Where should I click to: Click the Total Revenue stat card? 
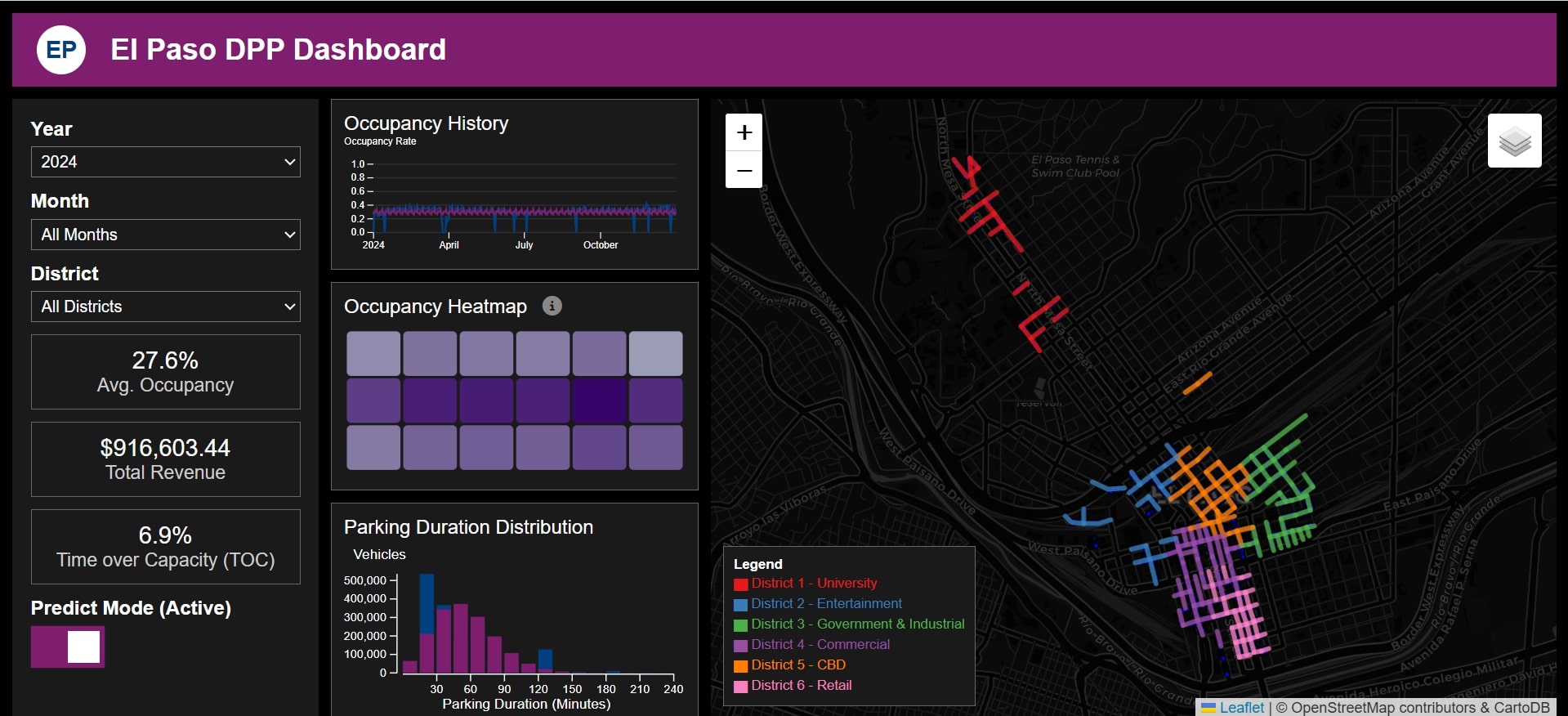pyautogui.click(x=165, y=459)
